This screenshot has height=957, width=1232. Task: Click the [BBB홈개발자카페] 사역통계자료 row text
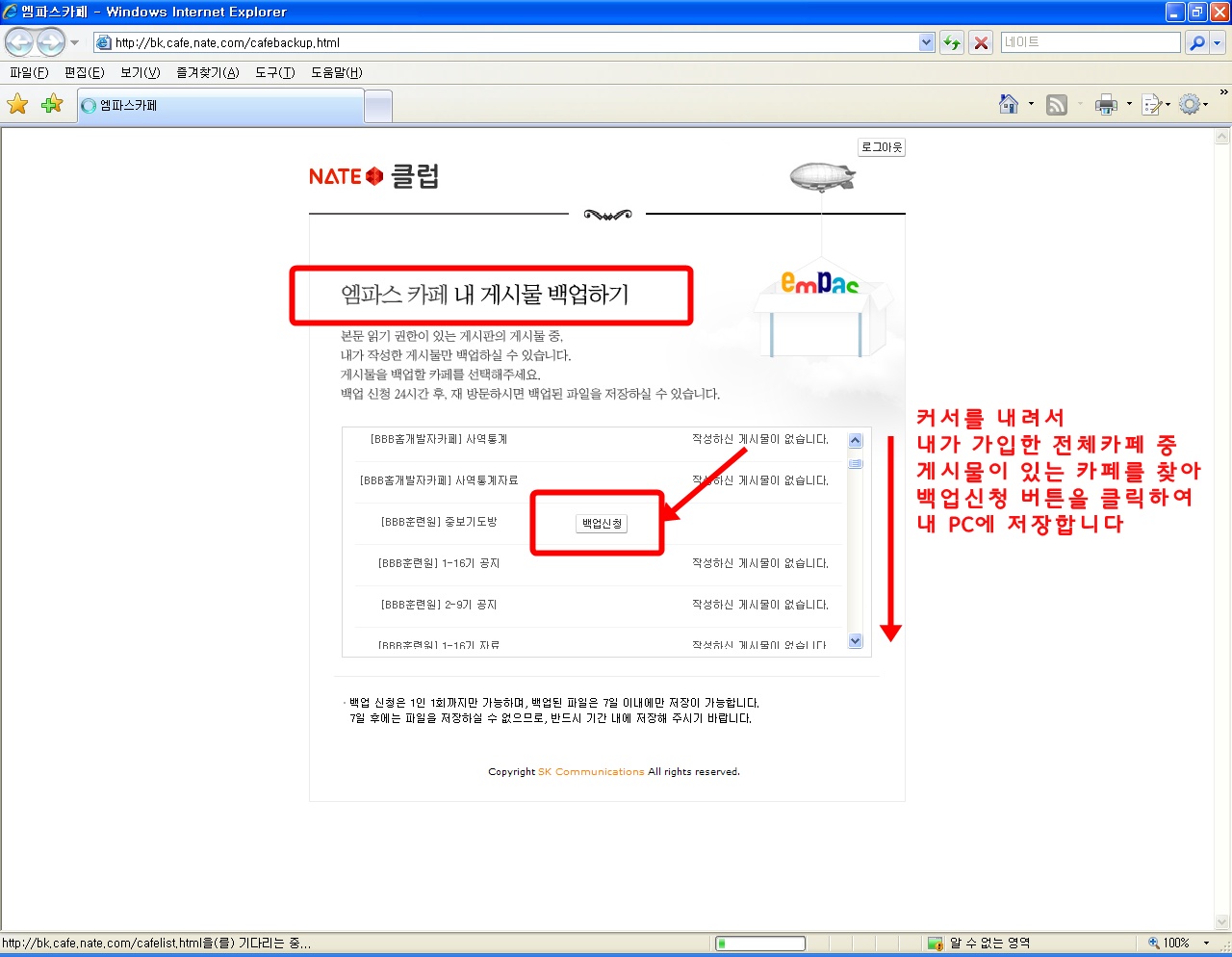[439, 480]
